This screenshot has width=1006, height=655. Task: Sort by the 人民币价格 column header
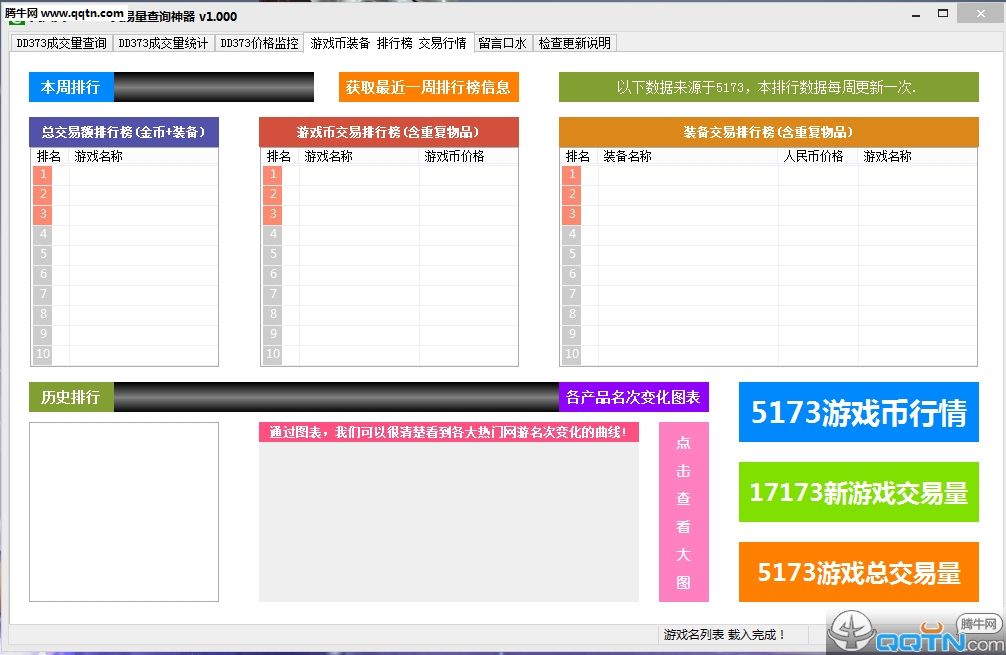pyautogui.click(x=818, y=157)
